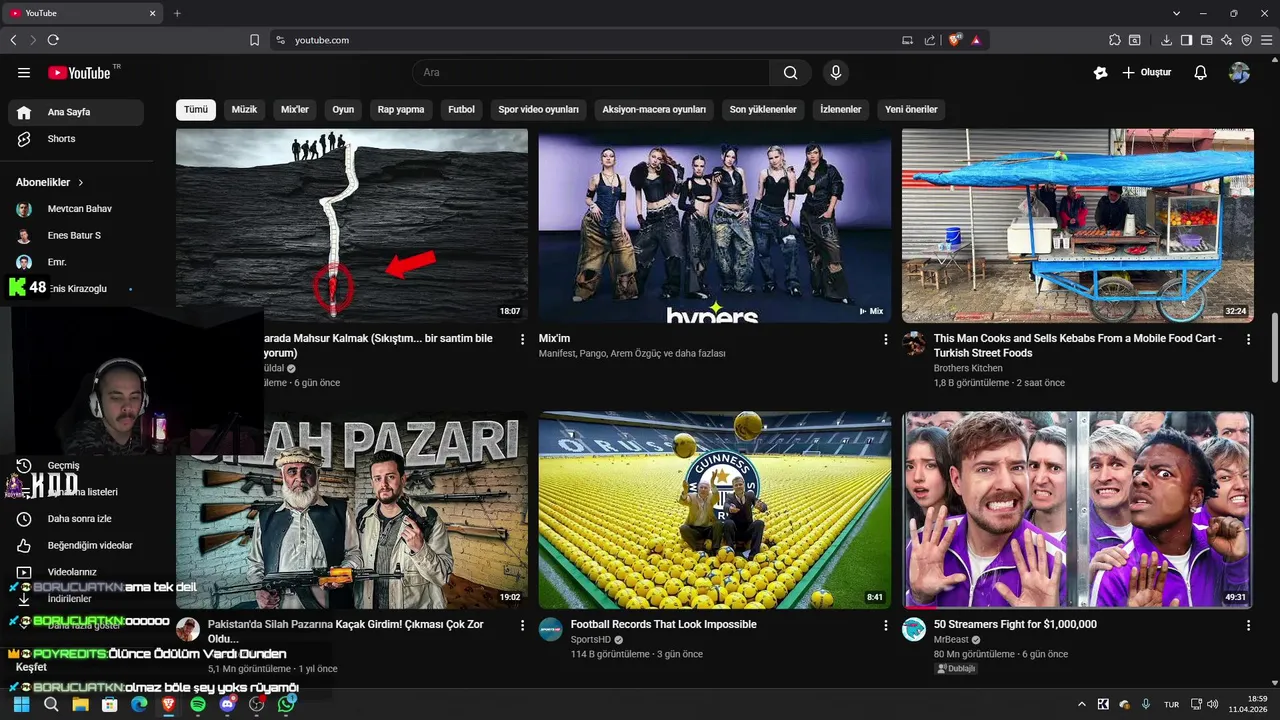Screen dimensions: 1280x720
Task: Open the MrBeast channel name link
Action: click(x=950, y=640)
